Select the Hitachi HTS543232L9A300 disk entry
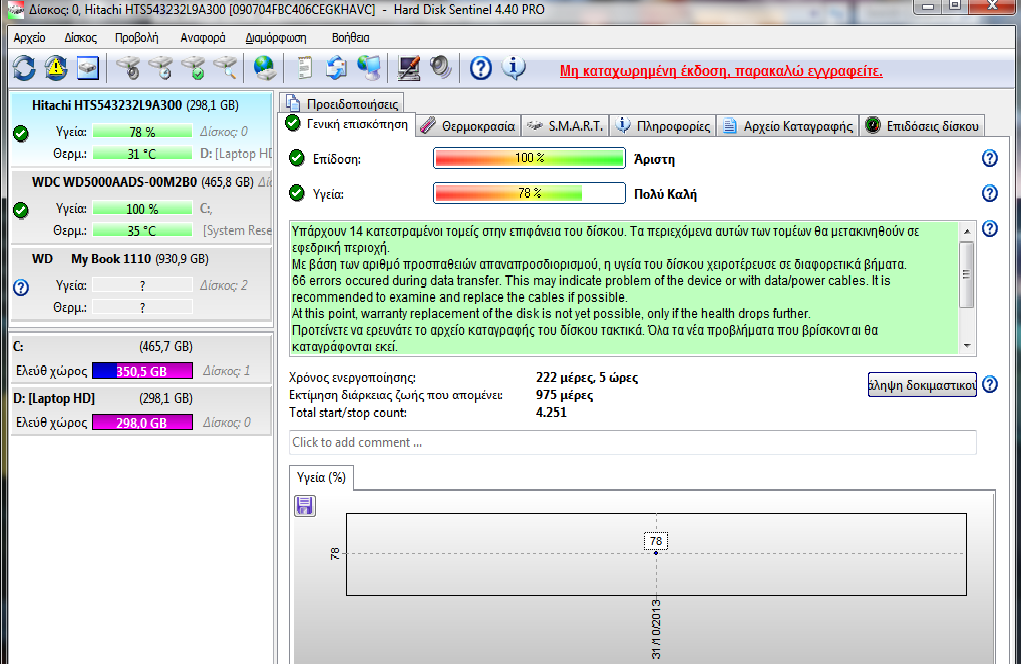The width and height of the screenshot is (1021, 664). point(141,129)
